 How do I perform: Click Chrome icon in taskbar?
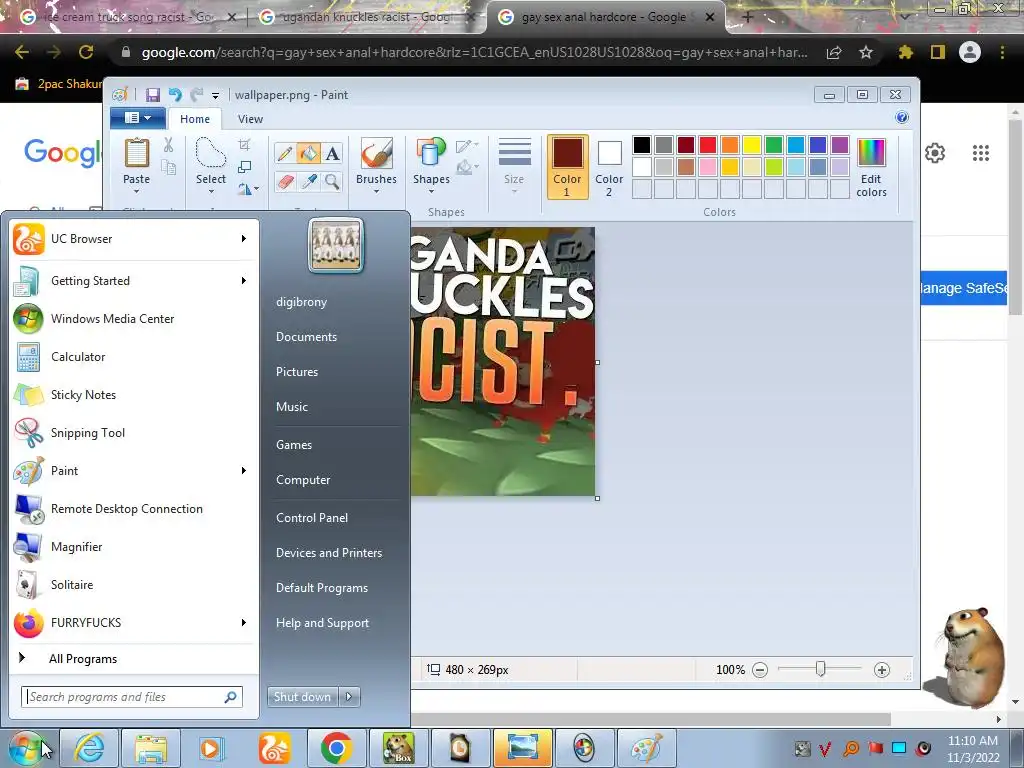(336, 748)
